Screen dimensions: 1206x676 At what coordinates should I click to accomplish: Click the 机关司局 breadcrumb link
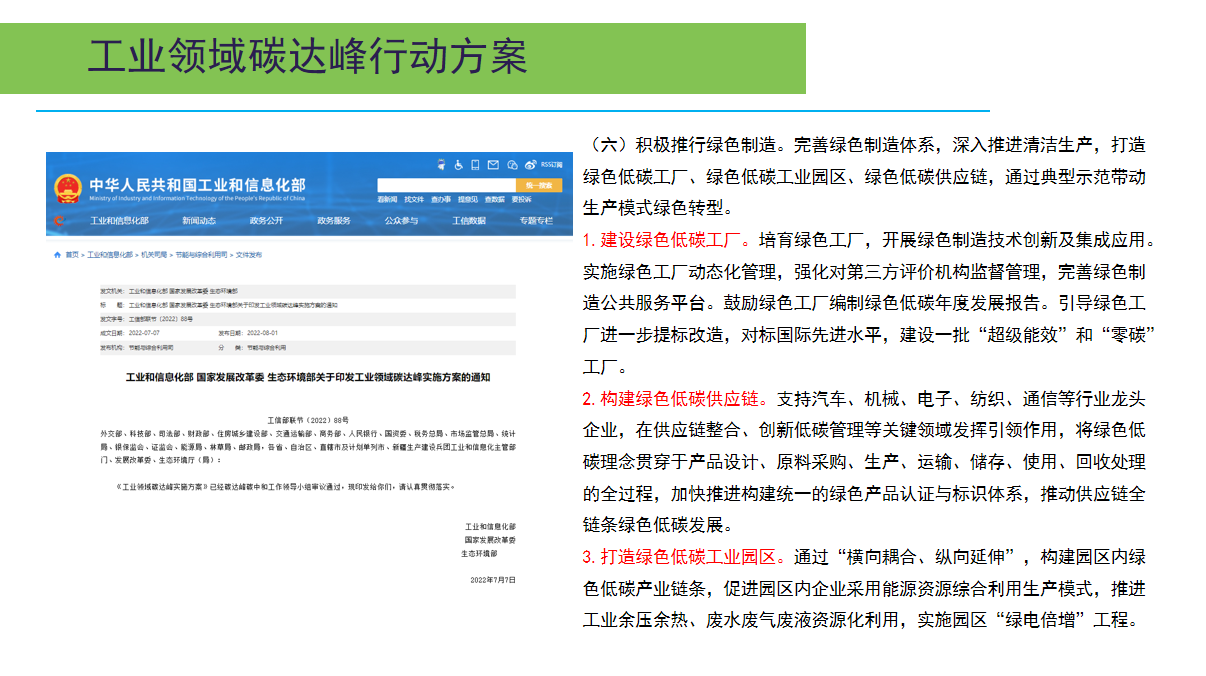(154, 255)
